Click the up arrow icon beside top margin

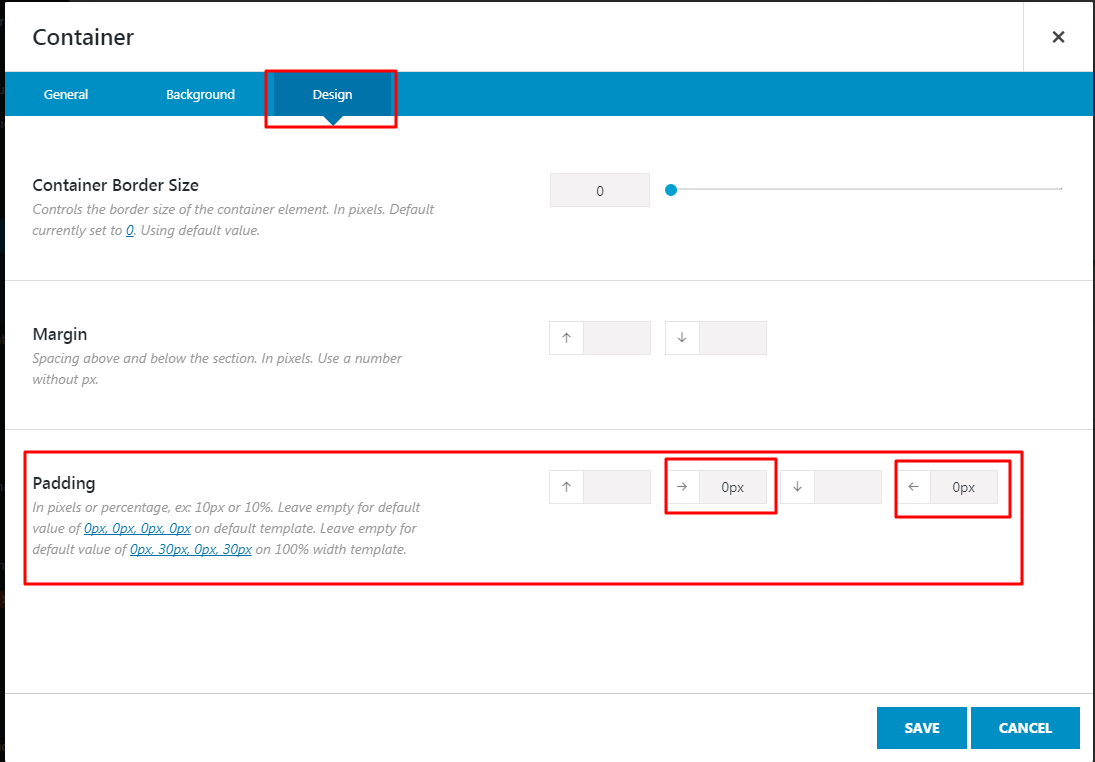(566, 337)
